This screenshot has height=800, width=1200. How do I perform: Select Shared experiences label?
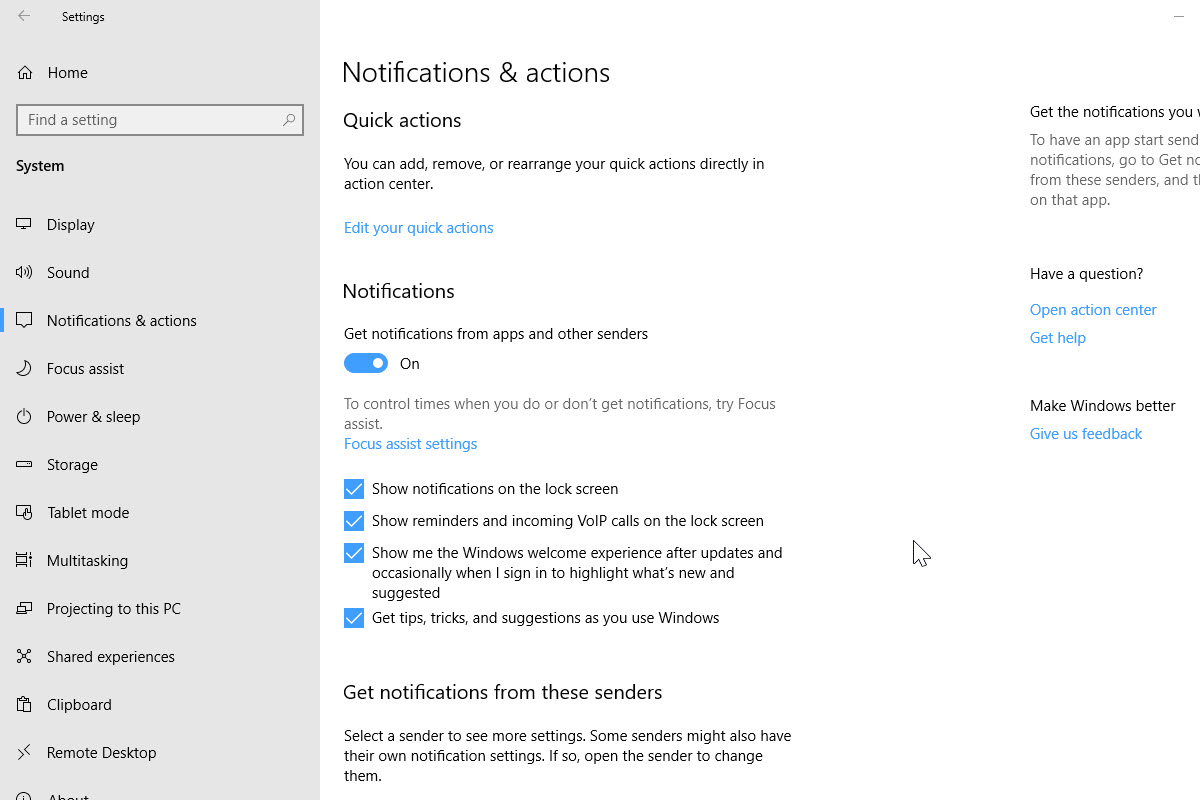point(111,656)
